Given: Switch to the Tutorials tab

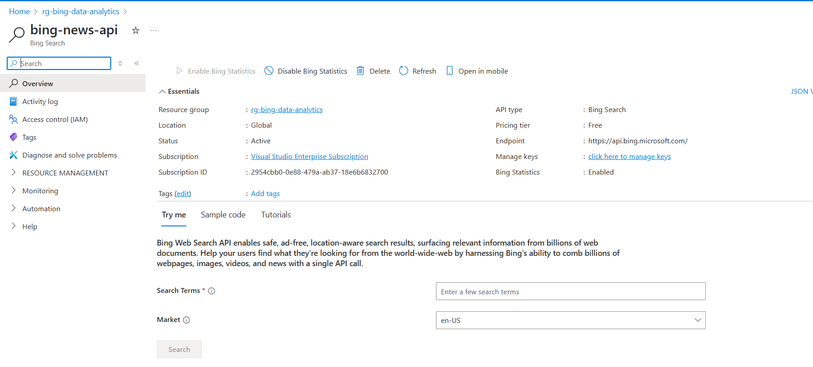Looking at the screenshot, I should 276,215.
